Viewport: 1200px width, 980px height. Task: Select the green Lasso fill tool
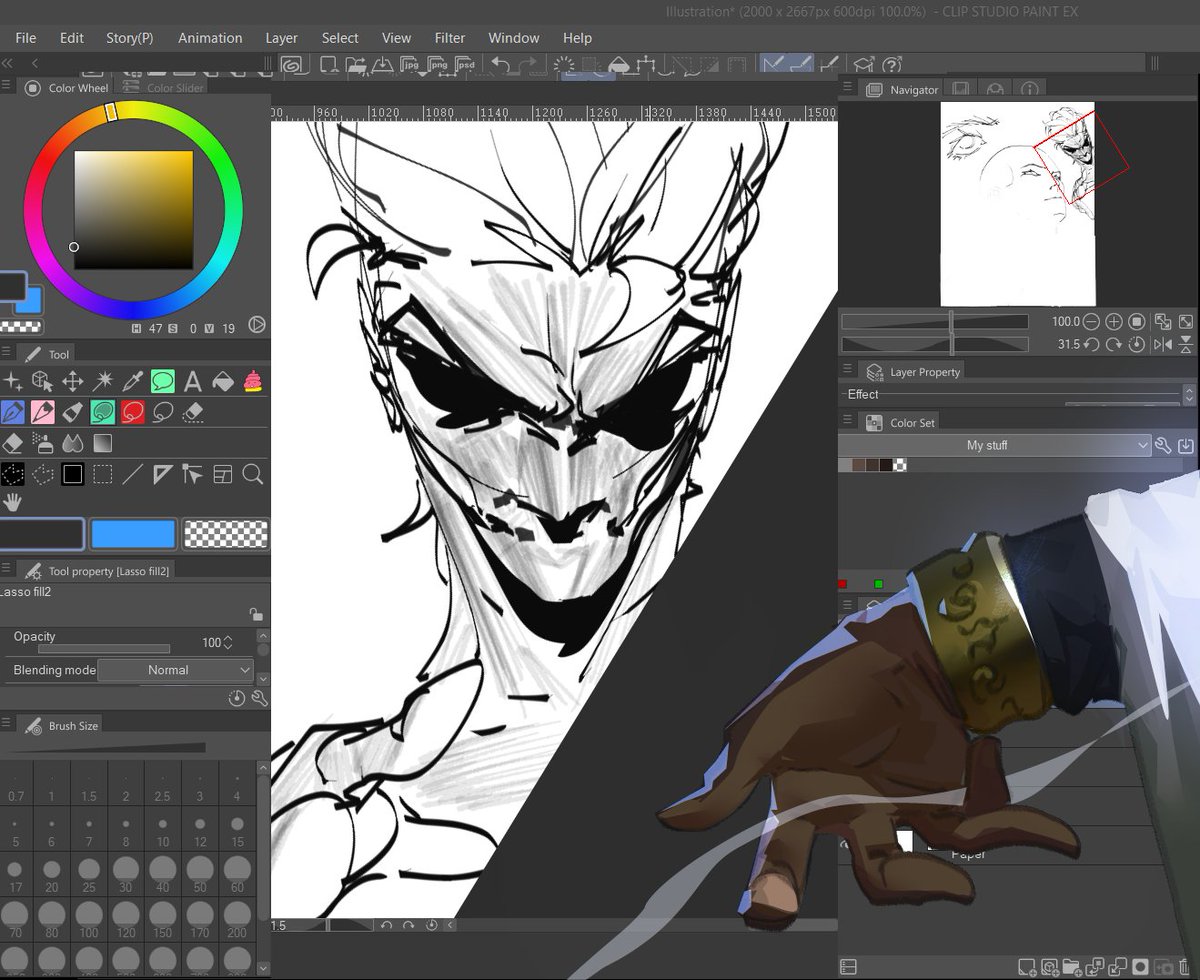pyautogui.click(x=102, y=412)
